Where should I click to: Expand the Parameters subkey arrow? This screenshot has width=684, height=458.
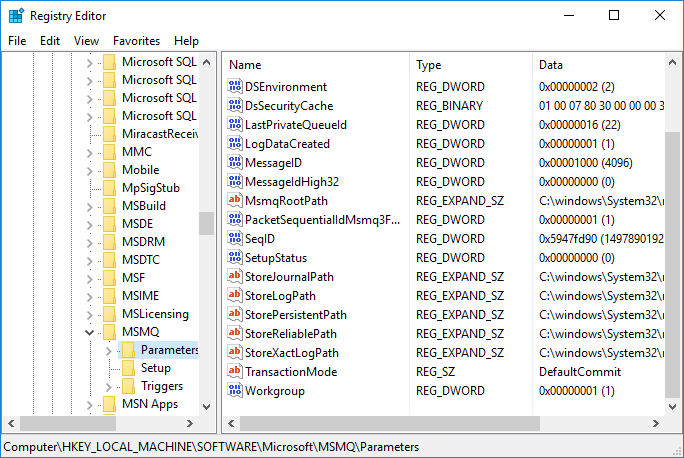tap(109, 350)
